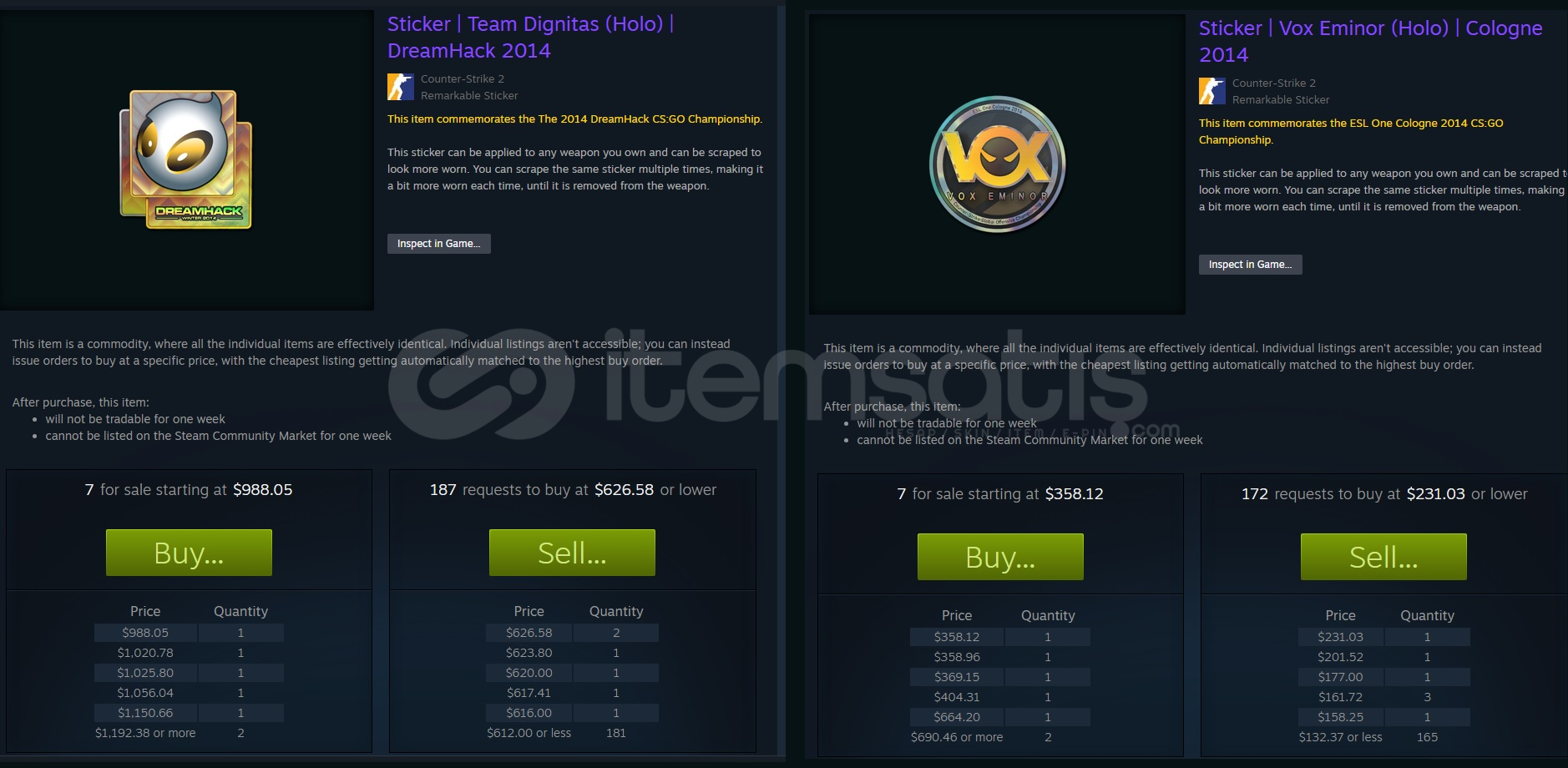Select the $664.20 sell listing row
1568x768 pixels.
click(1000, 717)
